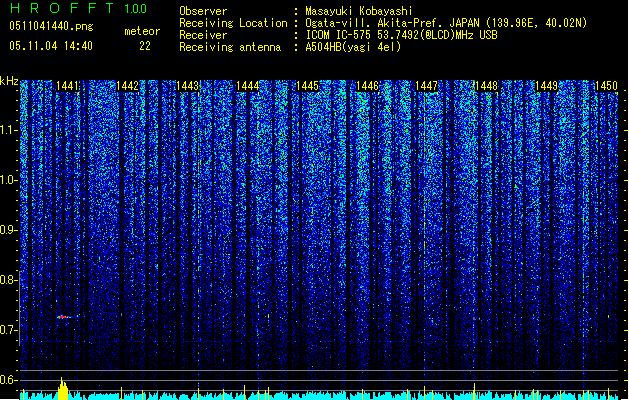Click the 1443 time marker
Image resolution: width=629 pixels, height=400 pixels.
click(x=187, y=86)
